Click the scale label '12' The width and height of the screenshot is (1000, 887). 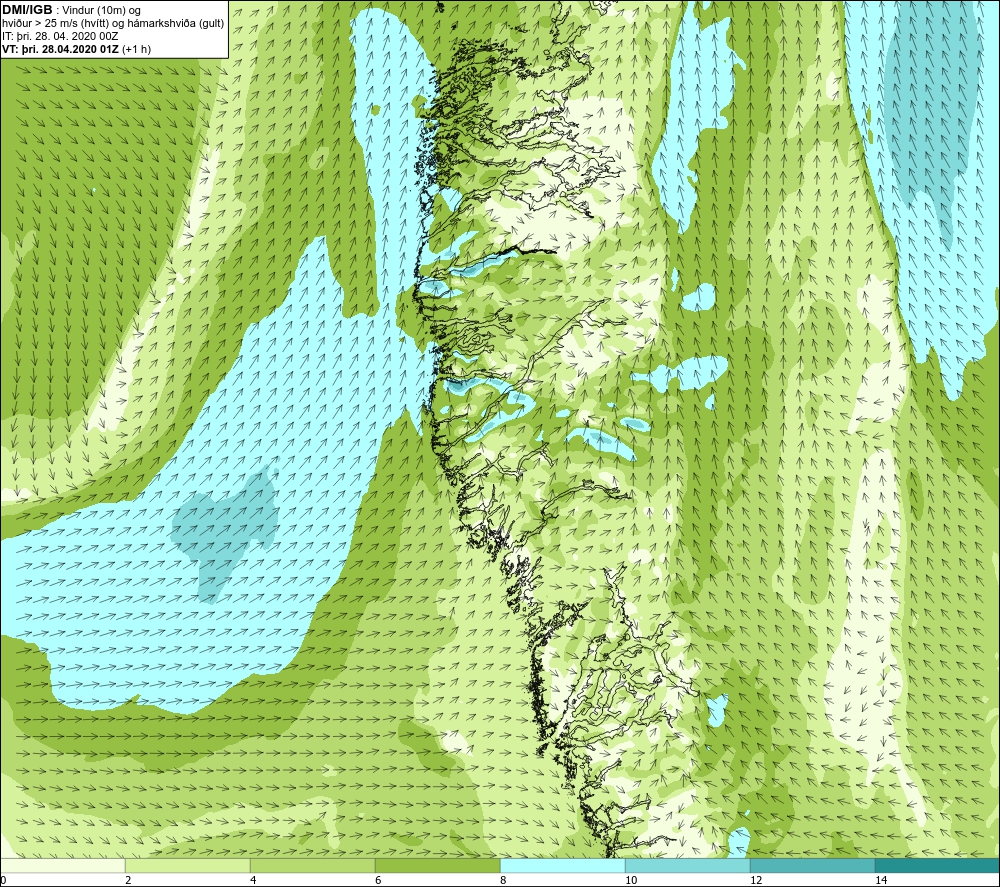pyautogui.click(x=756, y=880)
